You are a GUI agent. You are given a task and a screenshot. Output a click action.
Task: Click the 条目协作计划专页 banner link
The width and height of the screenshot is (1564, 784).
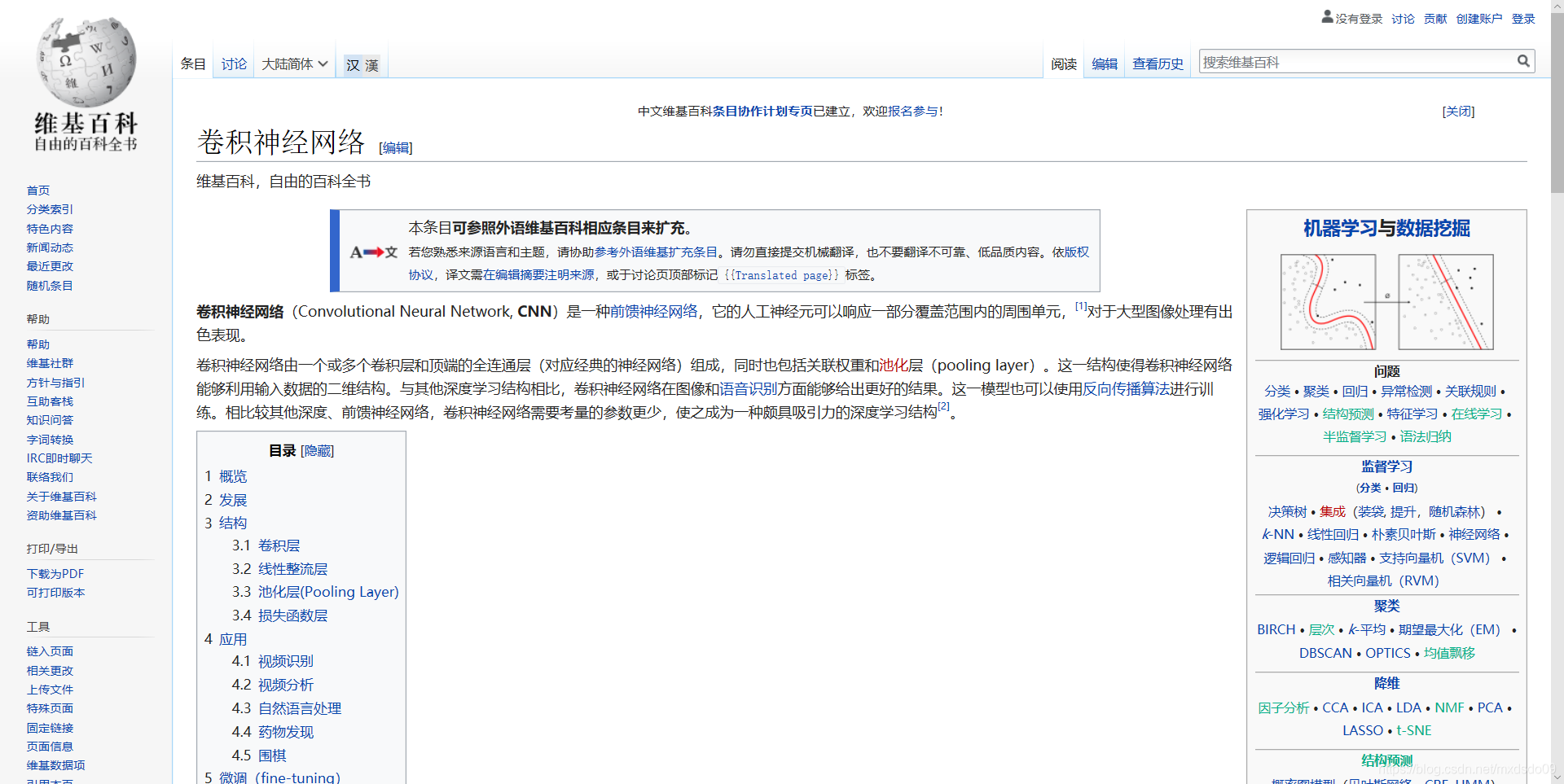(x=762, y=112)
